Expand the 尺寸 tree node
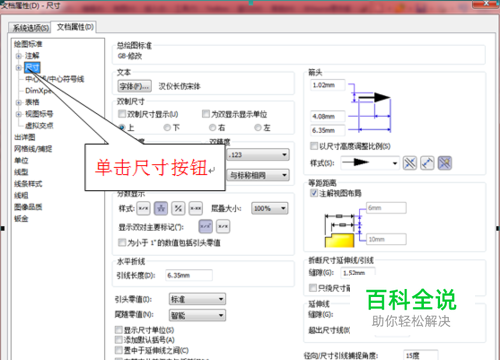Image resolution: width=500 pixels, height=360 pixels. click(x=19, y=68)
